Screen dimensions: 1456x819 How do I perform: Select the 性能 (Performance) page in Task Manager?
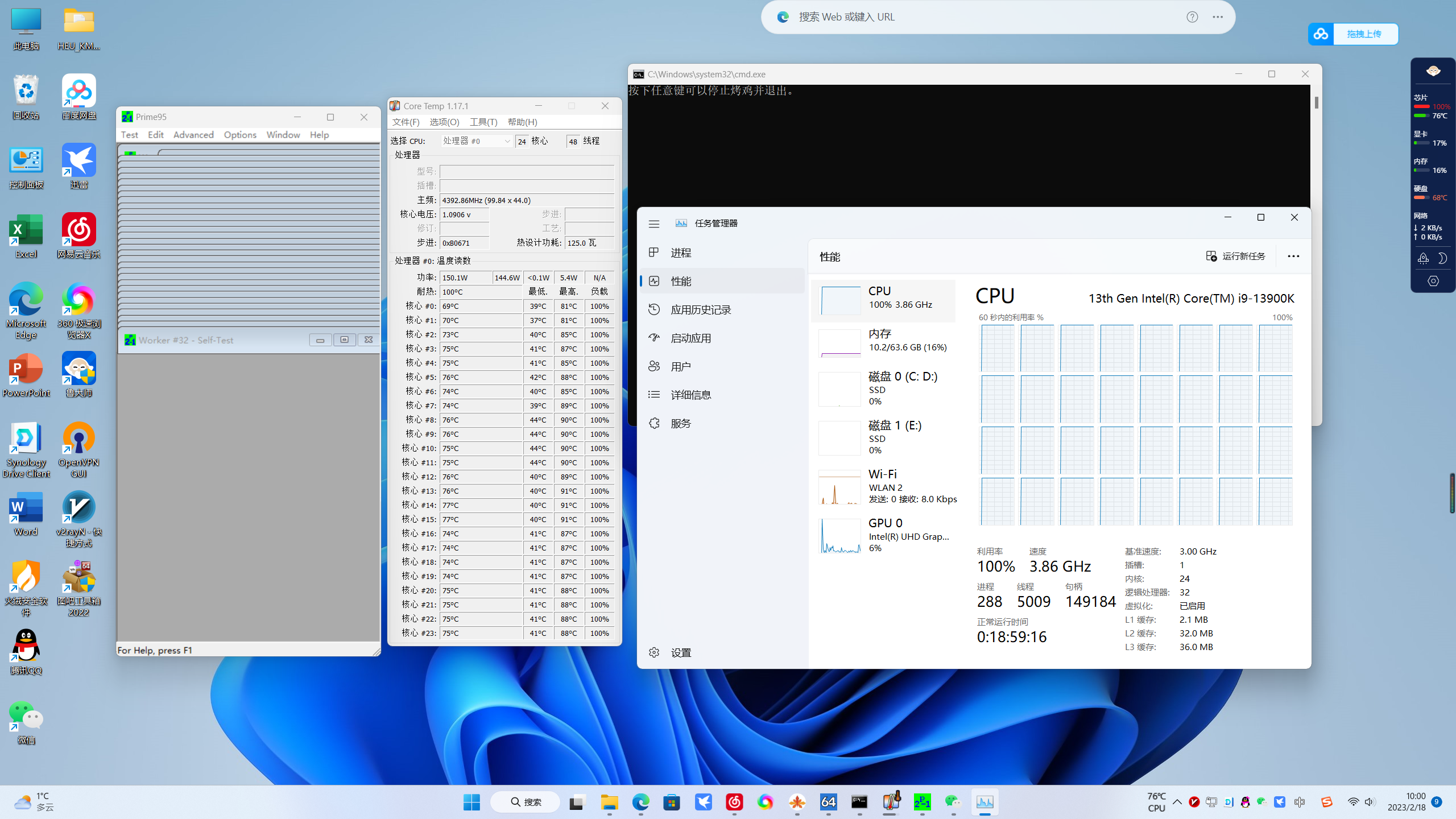coord(722,281)
